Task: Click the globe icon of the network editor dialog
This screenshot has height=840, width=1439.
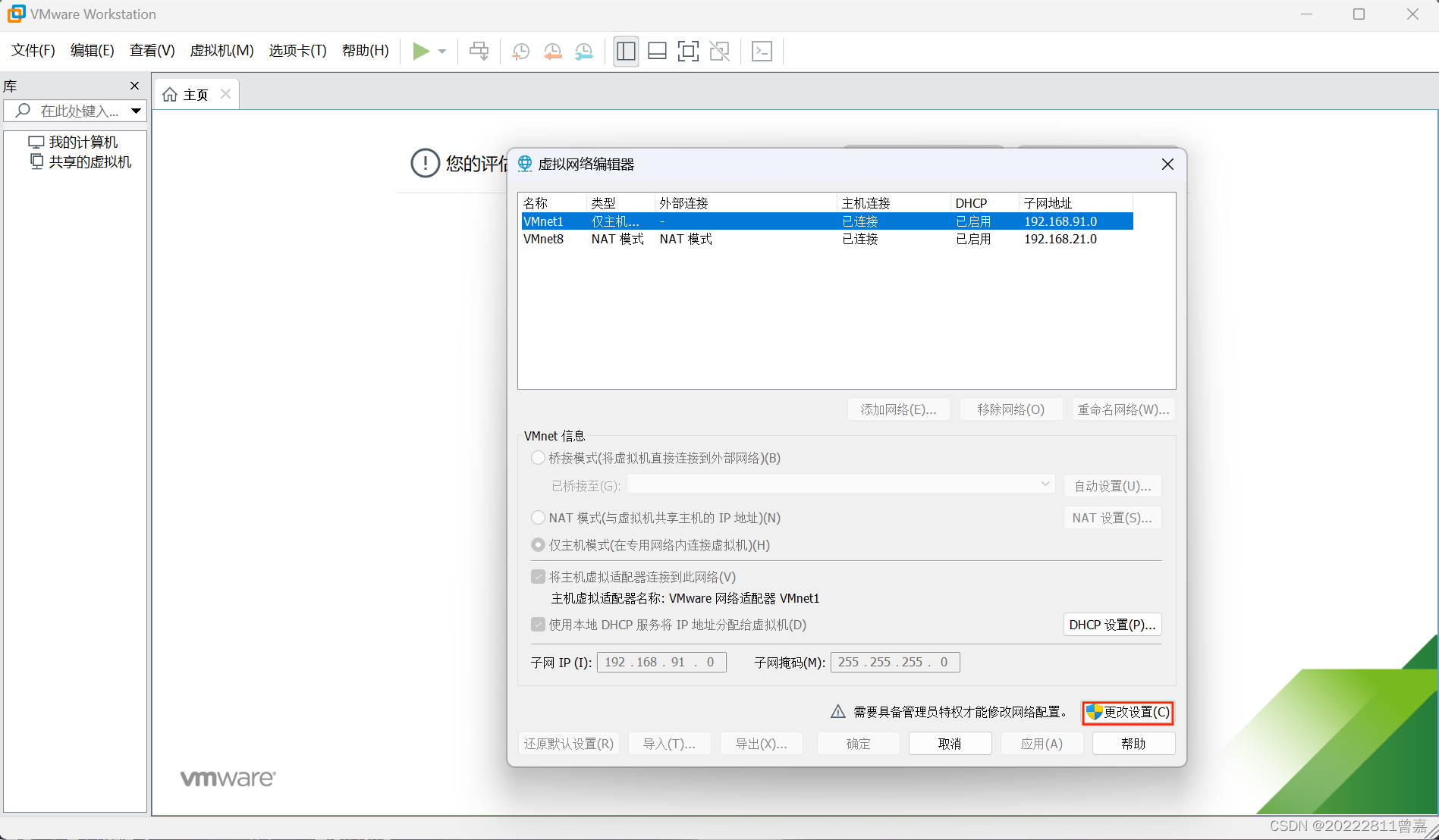Action: 525,164
